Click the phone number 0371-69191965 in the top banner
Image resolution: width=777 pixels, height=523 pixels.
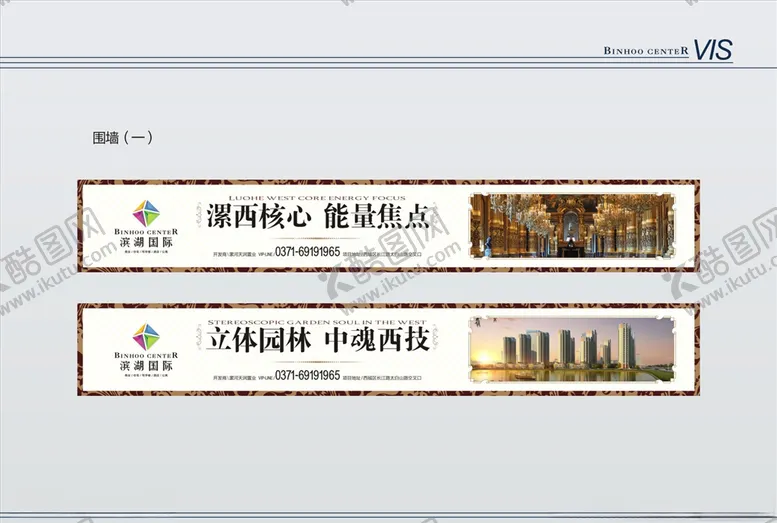(307, 252)
